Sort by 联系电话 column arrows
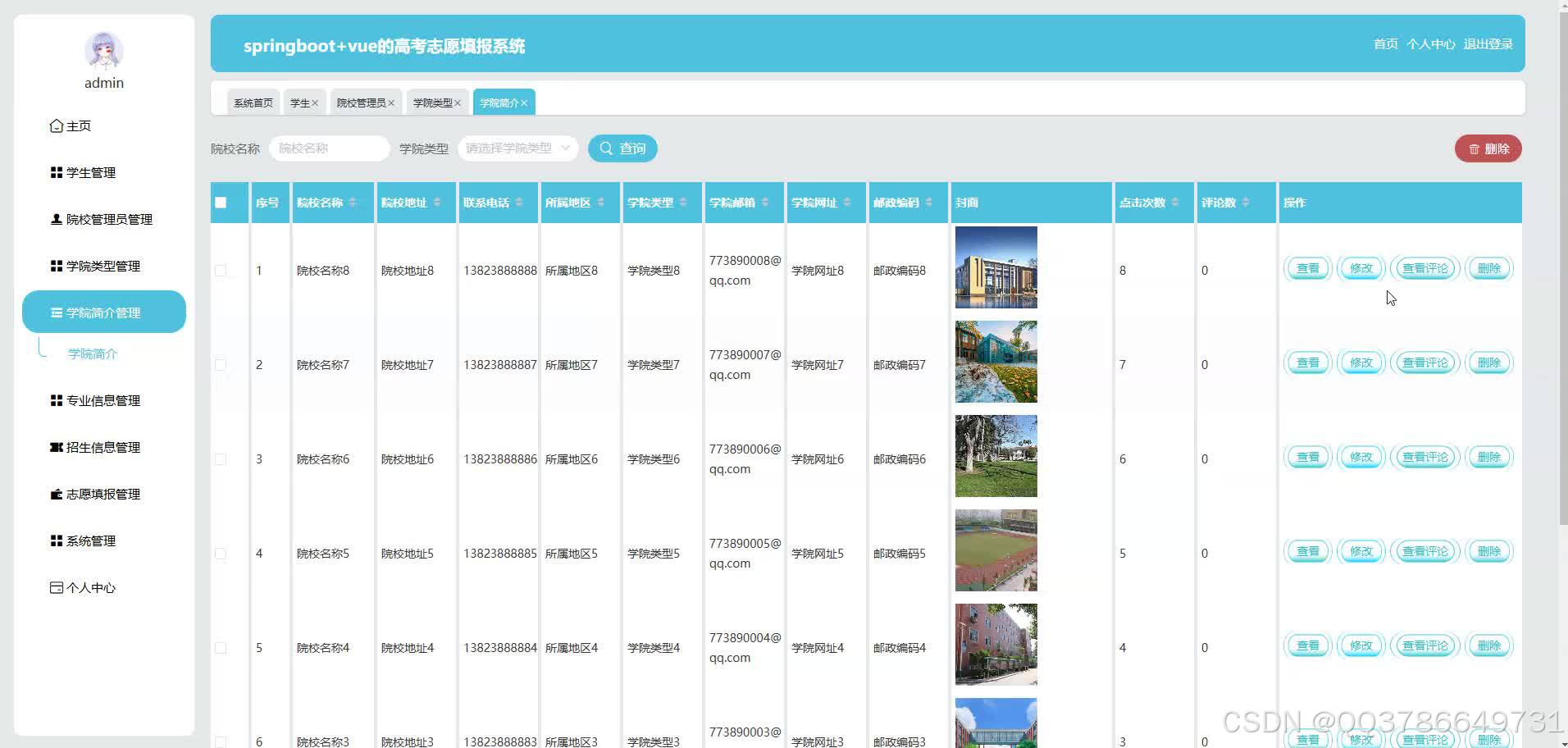Screen dimensions: 1568x748 click(519, 203)
